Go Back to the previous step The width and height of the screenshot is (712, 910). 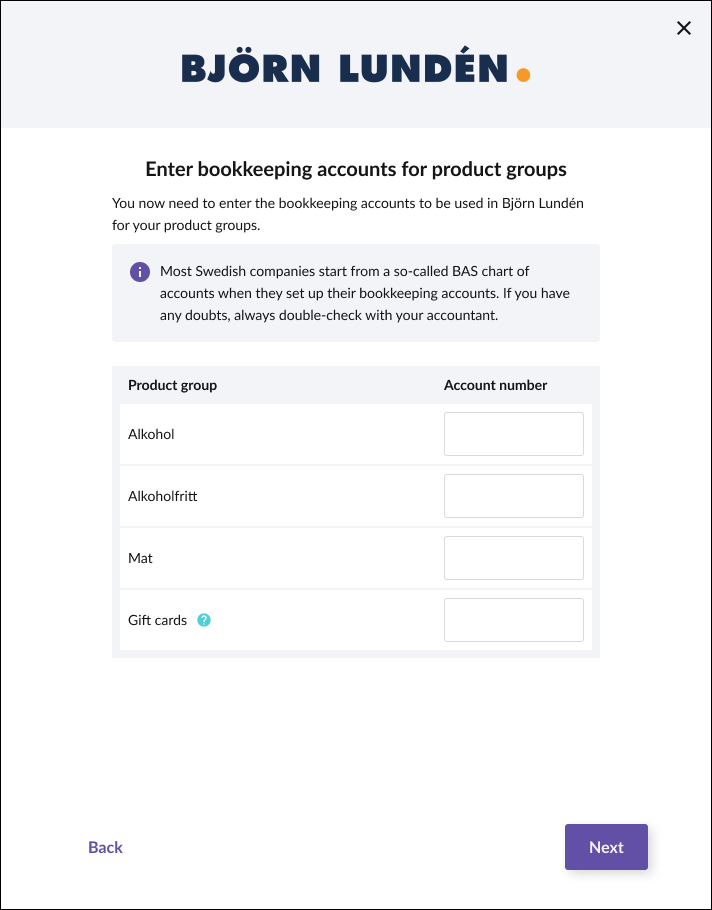pos(105,847)
